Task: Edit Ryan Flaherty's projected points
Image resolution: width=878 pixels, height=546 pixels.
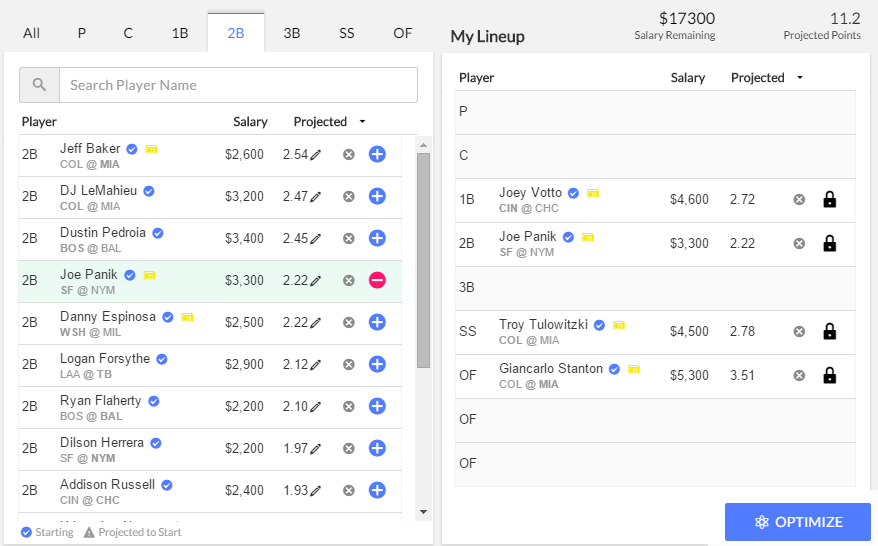Action: (316, 407)
